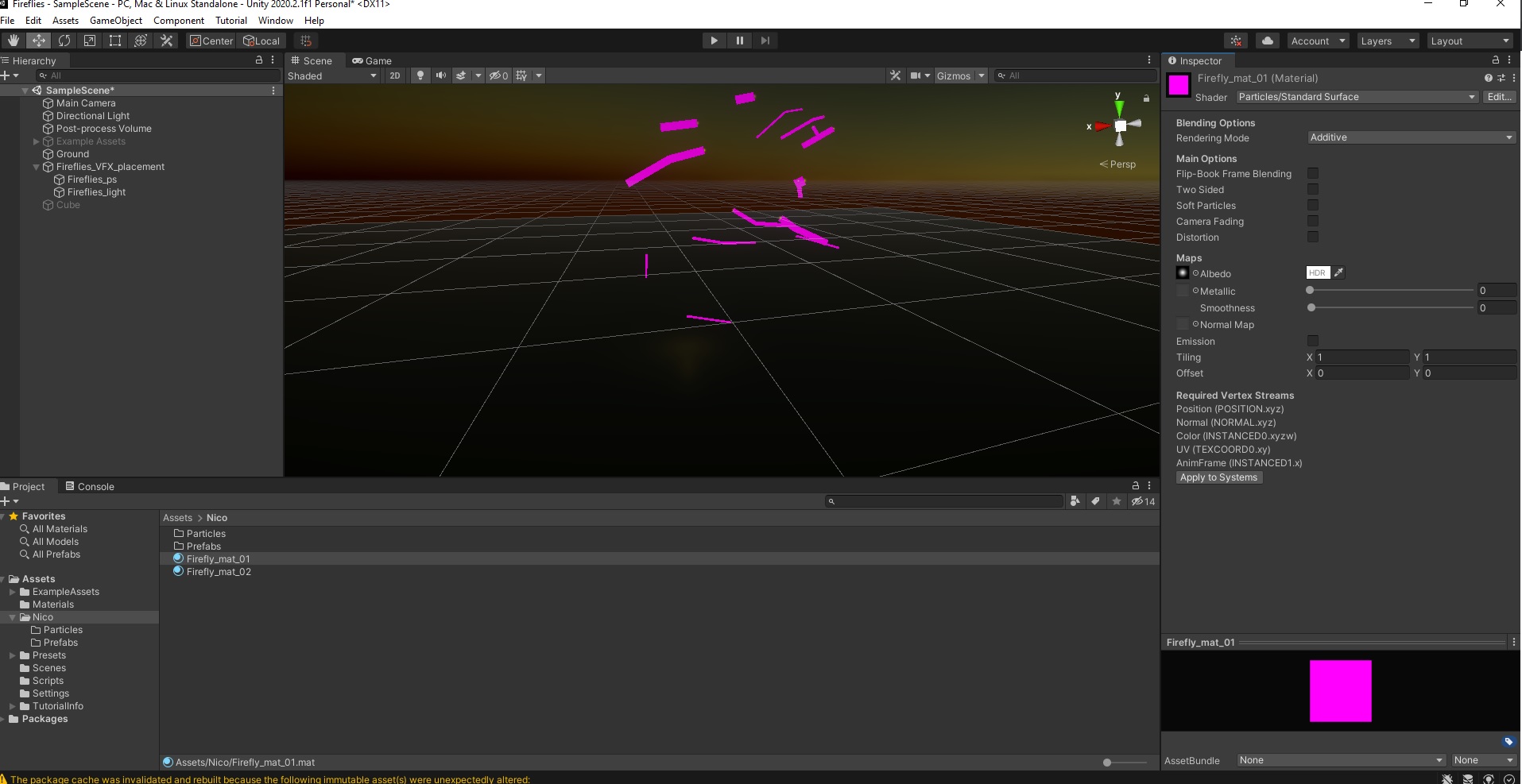This screenshot has width=1522, height=784.
Task: Click the shader Edit button
Action: pos(1499,97)
